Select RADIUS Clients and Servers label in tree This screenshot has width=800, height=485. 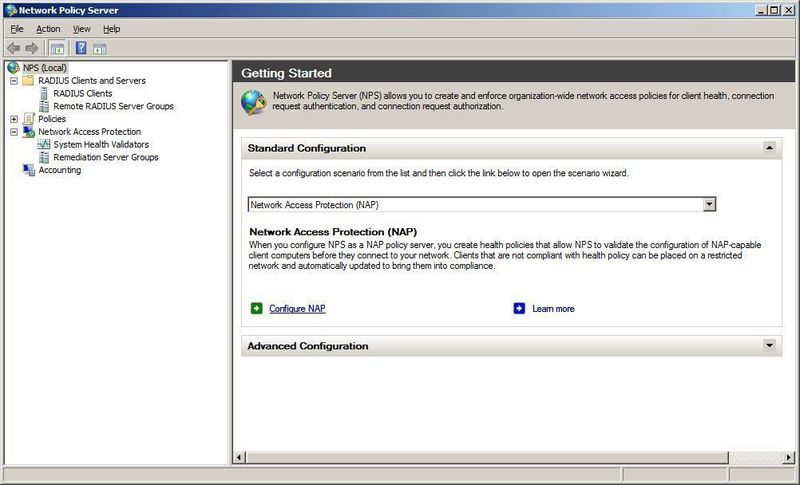coord(92,81)
